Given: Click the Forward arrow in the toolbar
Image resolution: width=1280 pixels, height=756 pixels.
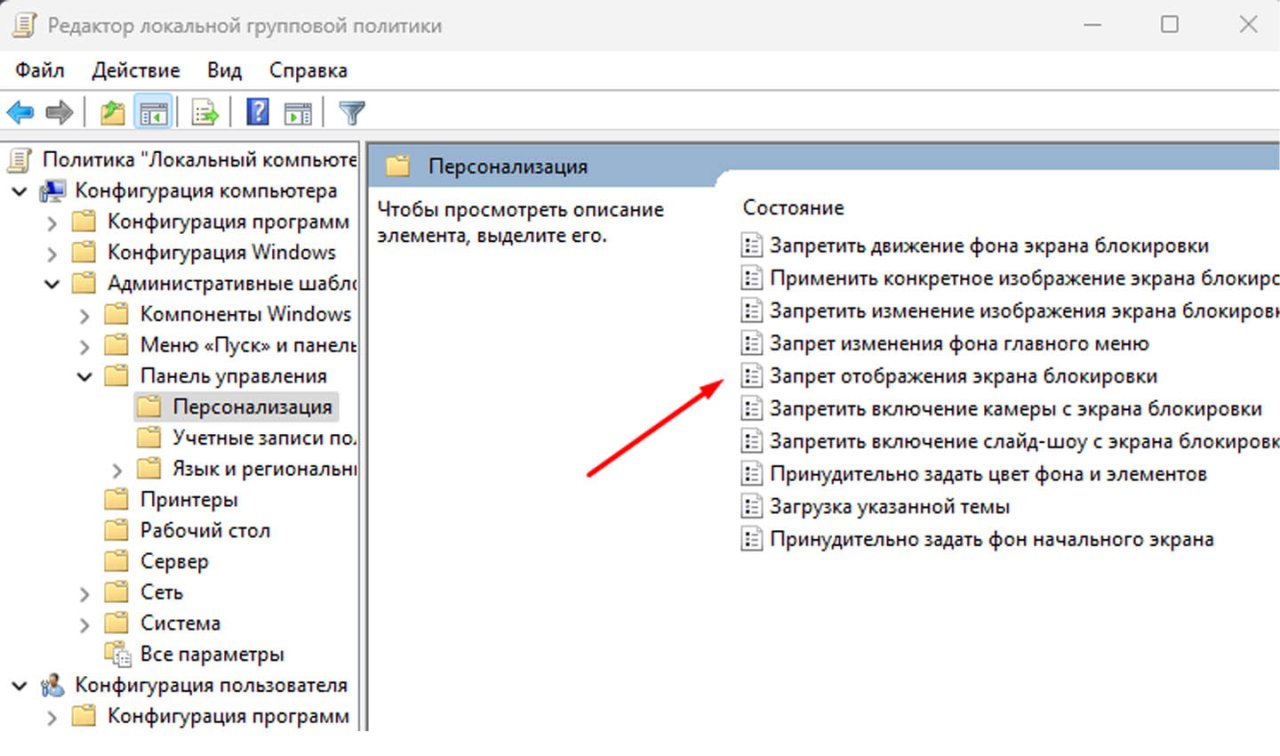Looking at the screenshot, I should 59,112.
